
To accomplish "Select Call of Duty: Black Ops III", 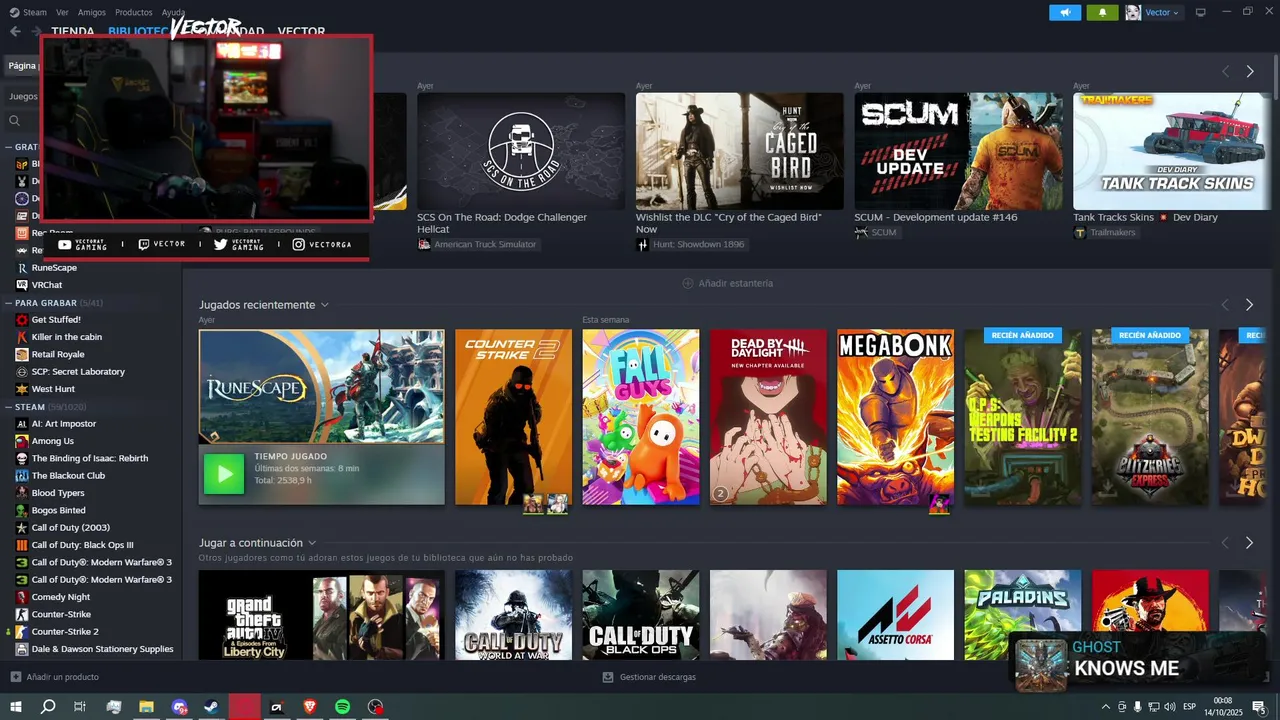I will point(82,545).
